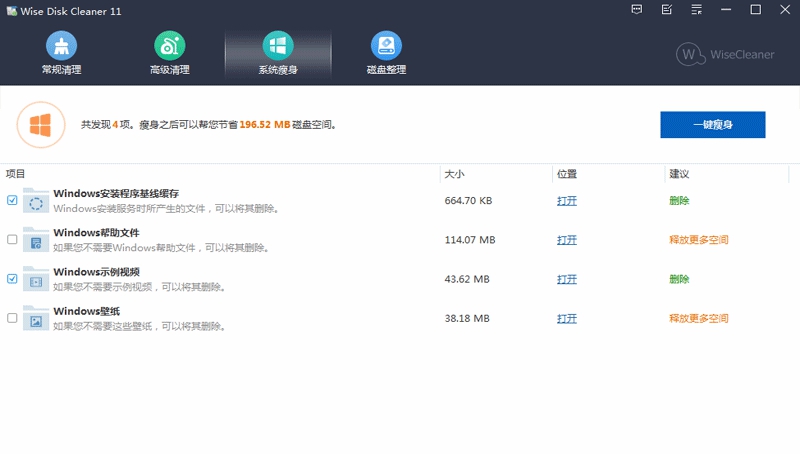Click the green 删除 suggestion for 安装程序基线缓存
Viewport: 800px width, 454px height.
point(679,200)
